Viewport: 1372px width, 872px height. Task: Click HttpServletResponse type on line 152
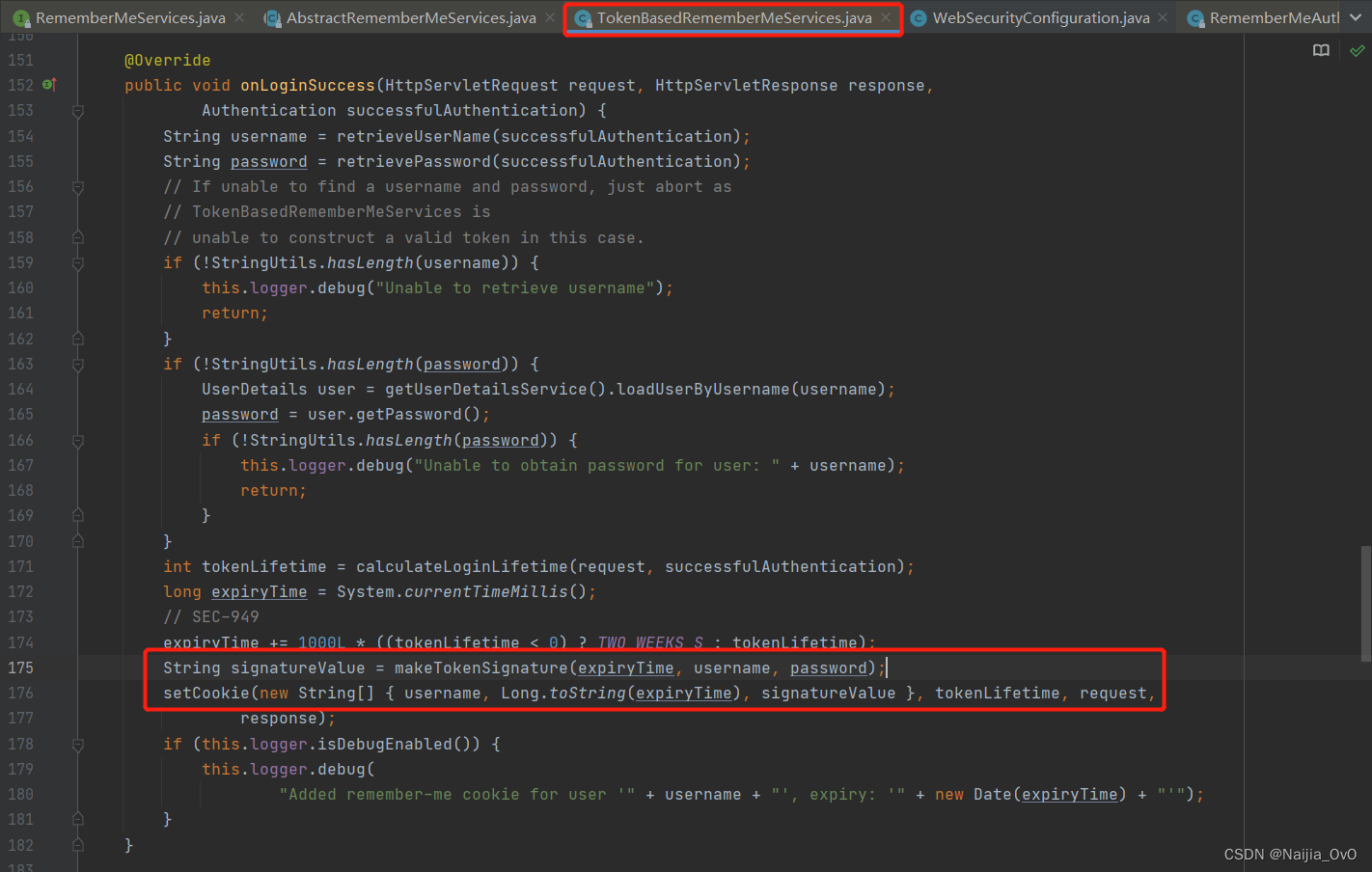746,85
